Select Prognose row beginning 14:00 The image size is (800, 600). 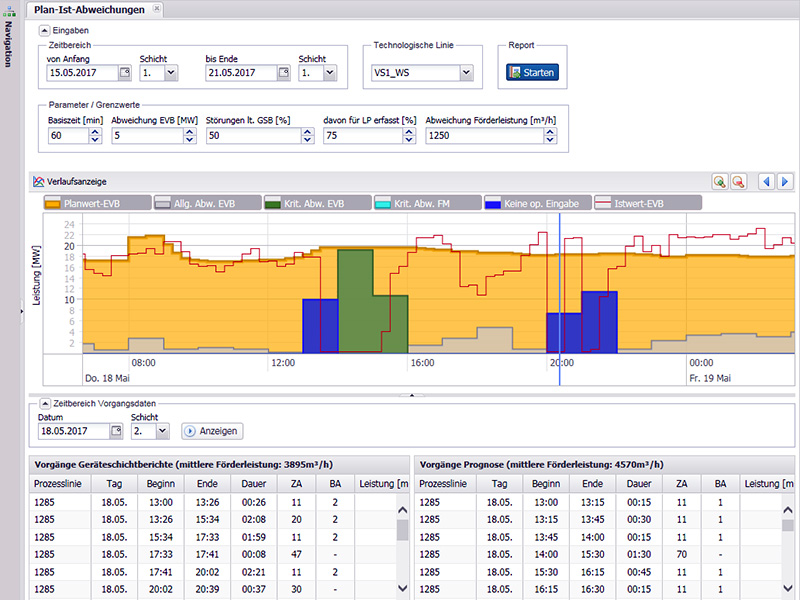598,554
